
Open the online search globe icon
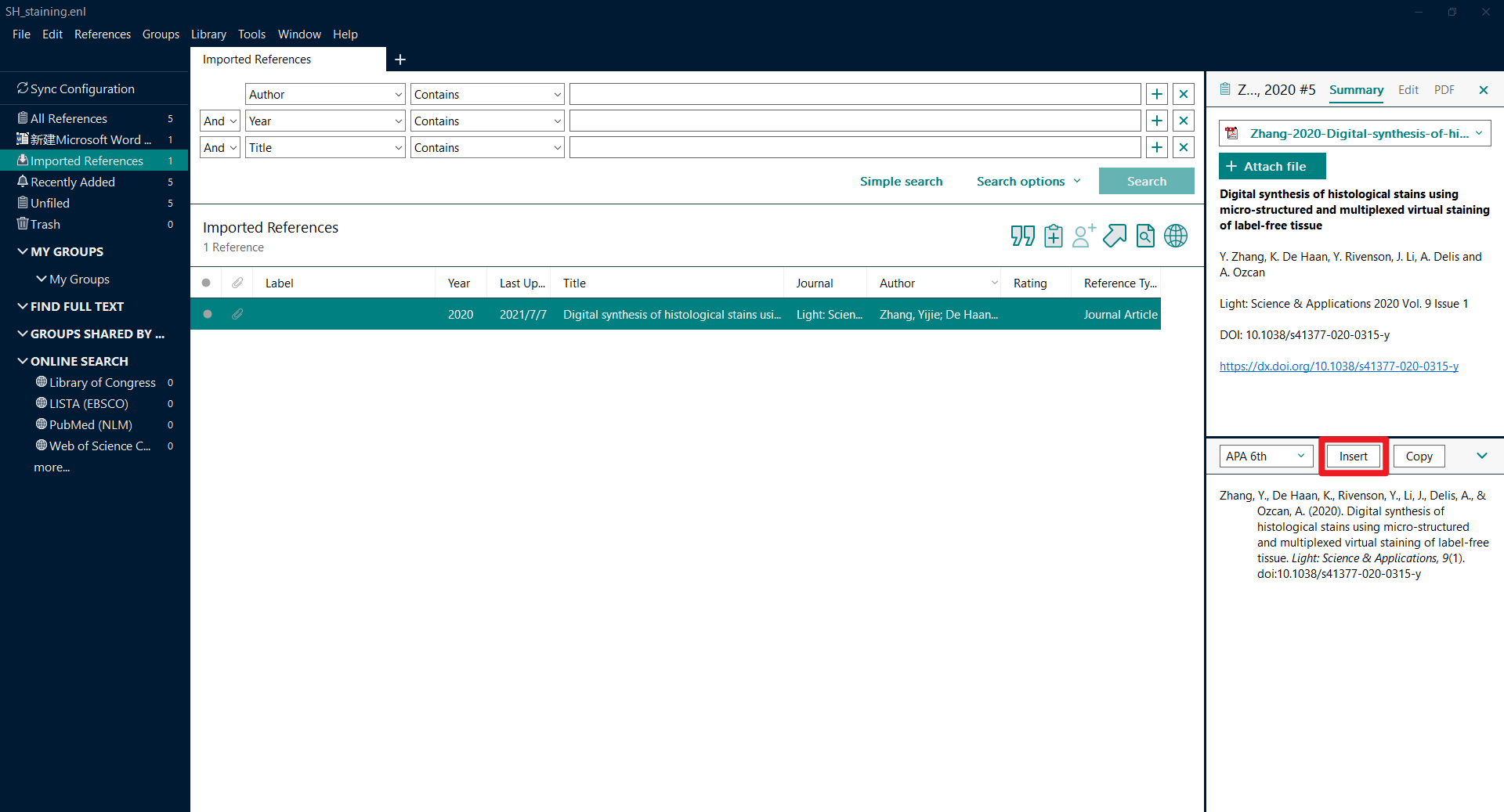(x=1176, y=236)
